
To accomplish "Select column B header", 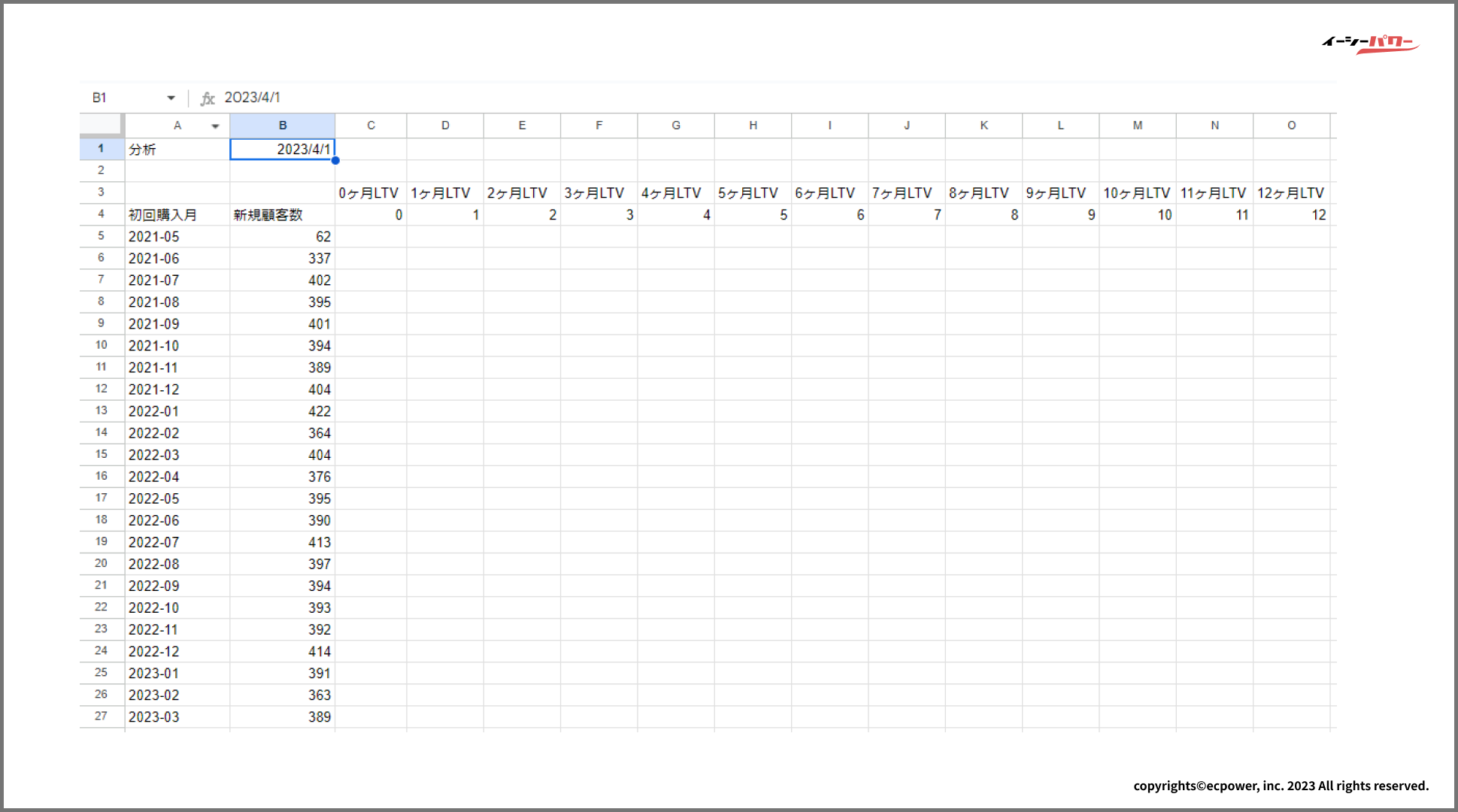I will tap(282, 126).
